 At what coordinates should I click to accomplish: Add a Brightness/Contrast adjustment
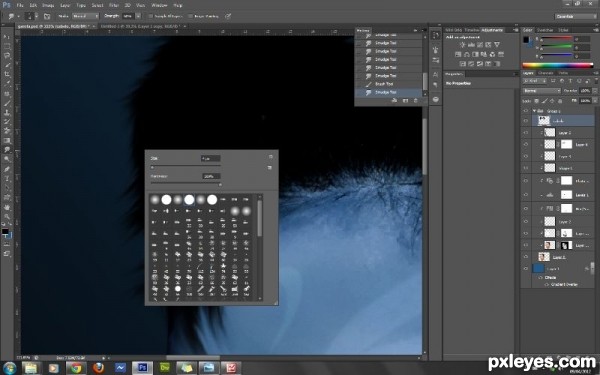pos(462,45)
